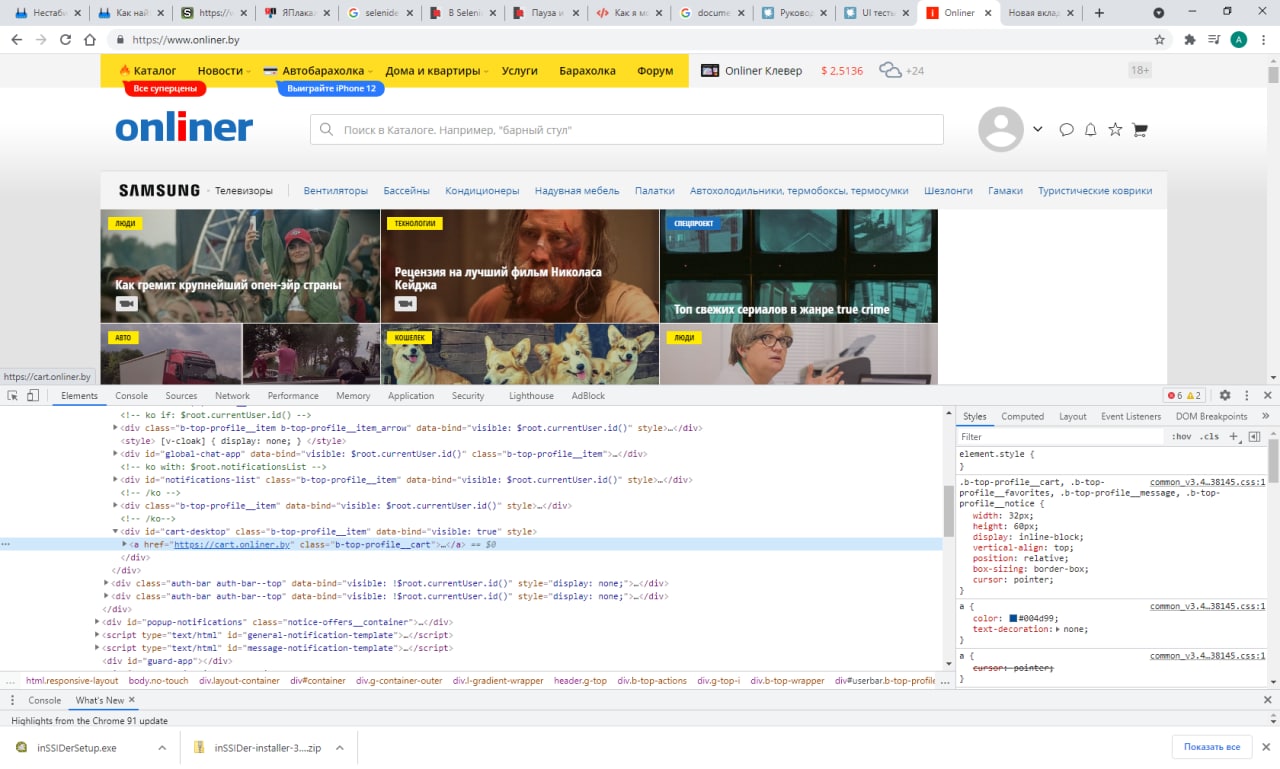Switch to the Computed styles tab
The image size is (1280, 769).
pyautogui.click(x=1022, y=416)
